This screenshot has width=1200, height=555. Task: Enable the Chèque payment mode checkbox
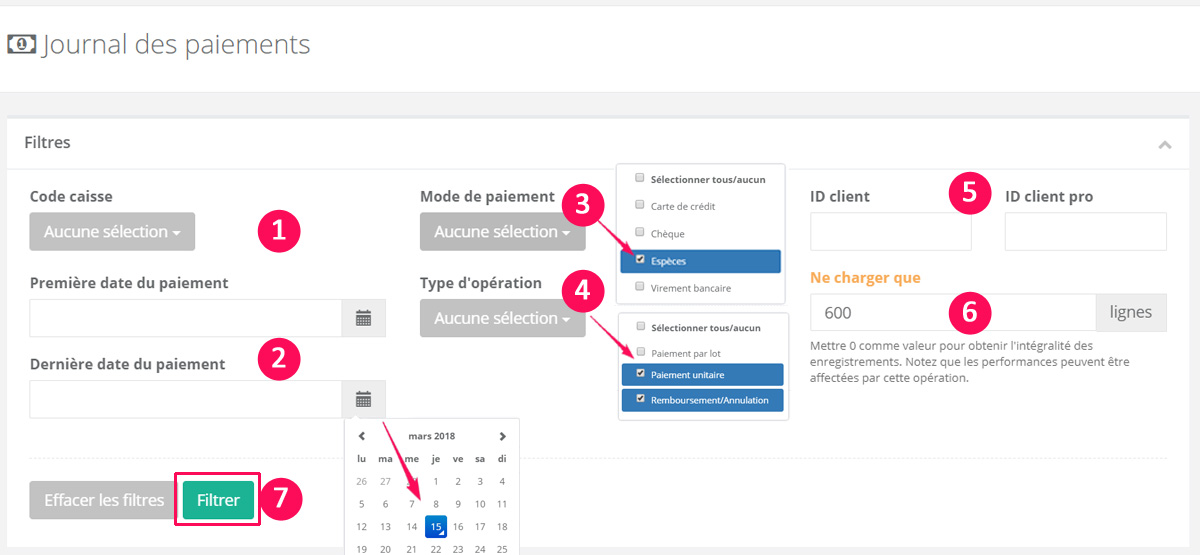click(x=640, y=233)
